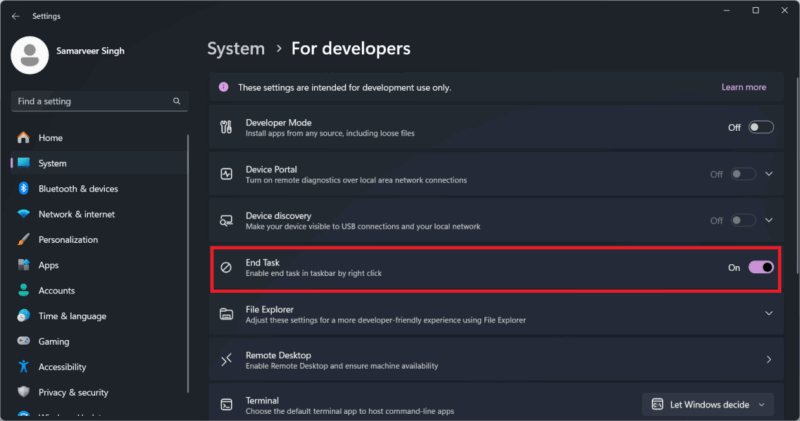
Task: Click the Find a setting search box
Action: (90, 101)
